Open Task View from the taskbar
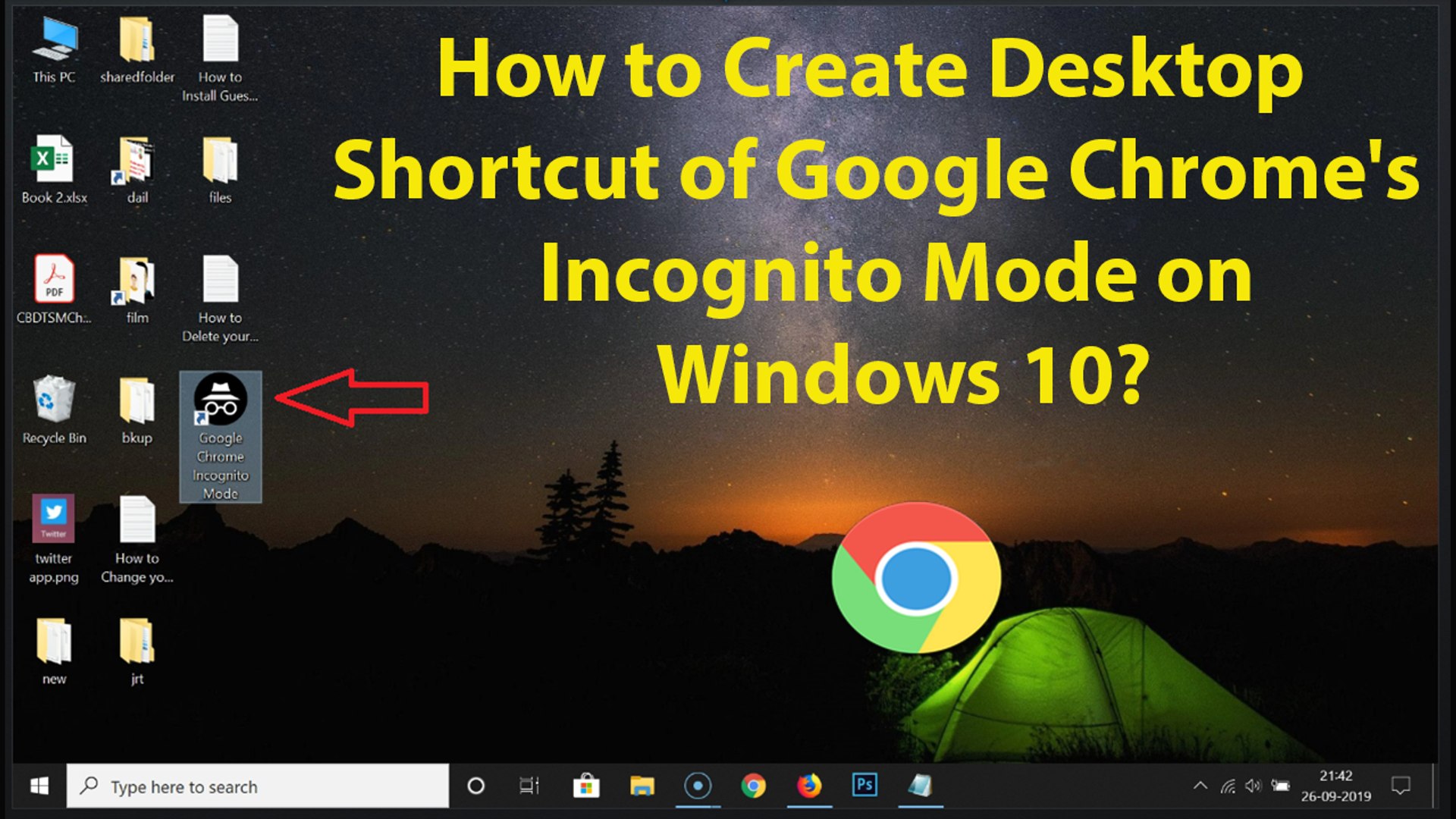The image size is (1456, 819). tap(529, 786)
